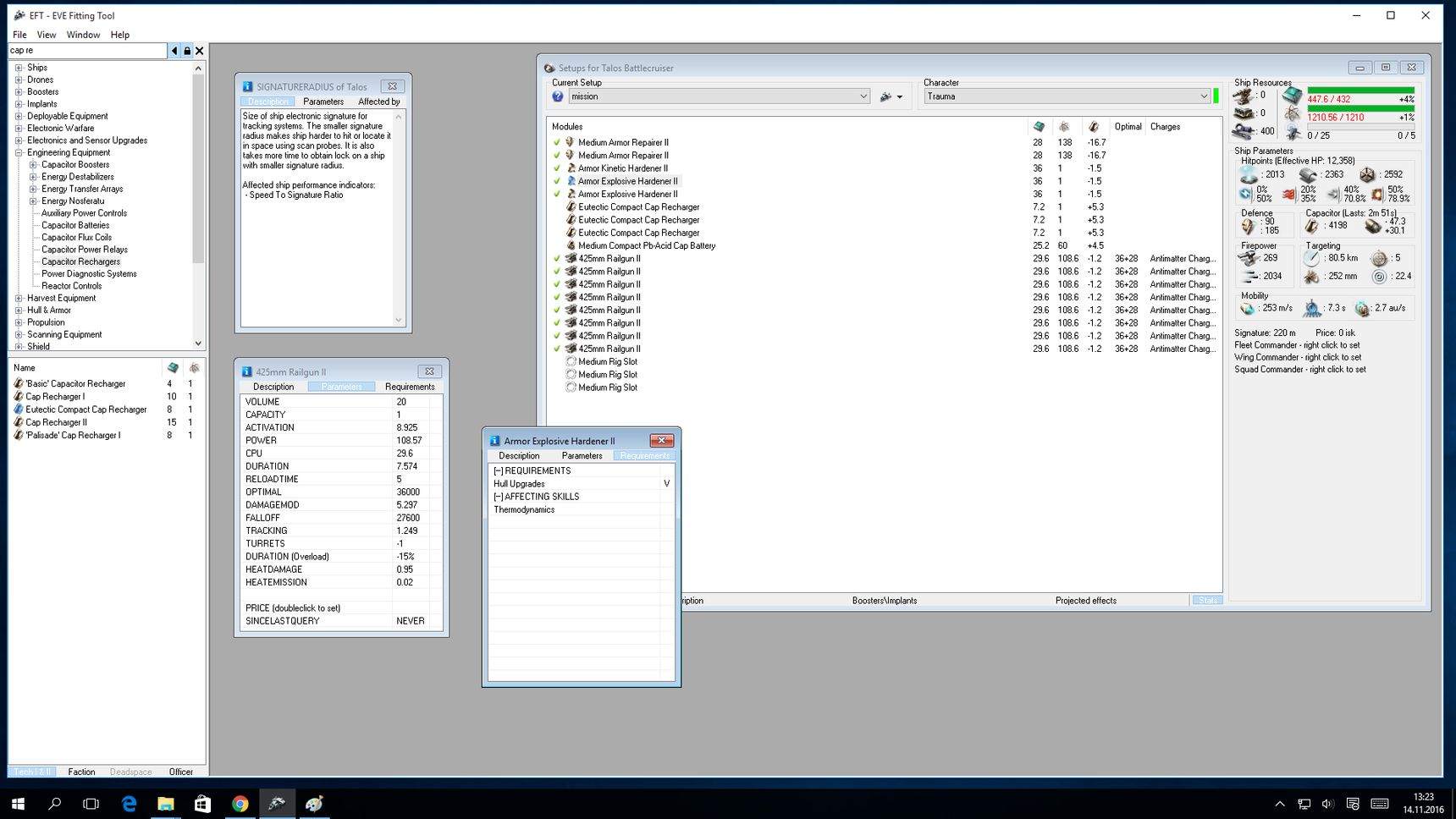Click the powergrid icon beside 1210.56 / 1210

pos(1293,114)
